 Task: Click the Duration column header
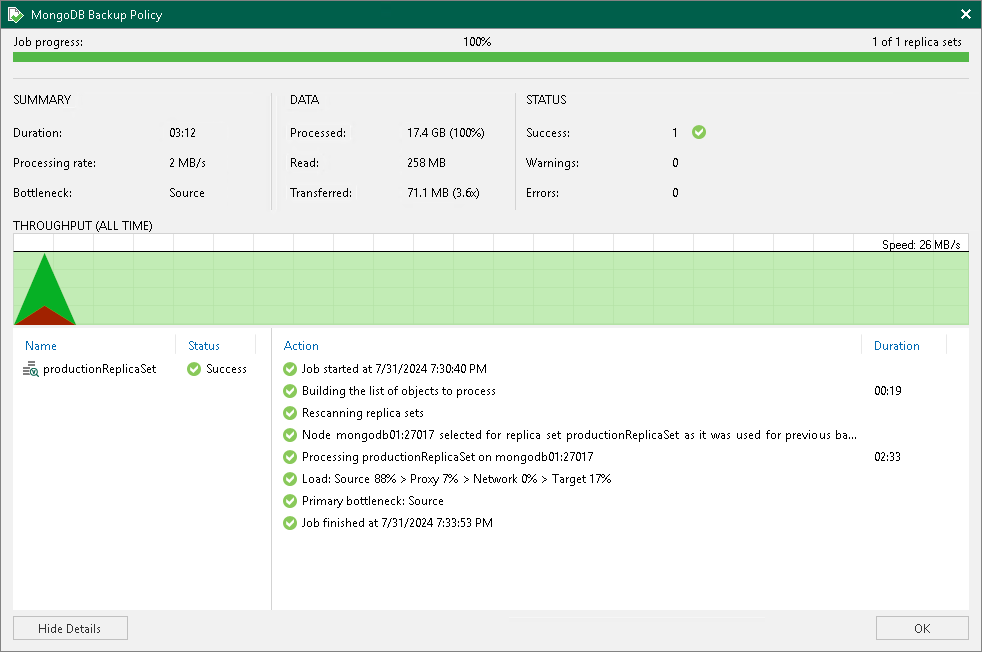pos(895,345)
